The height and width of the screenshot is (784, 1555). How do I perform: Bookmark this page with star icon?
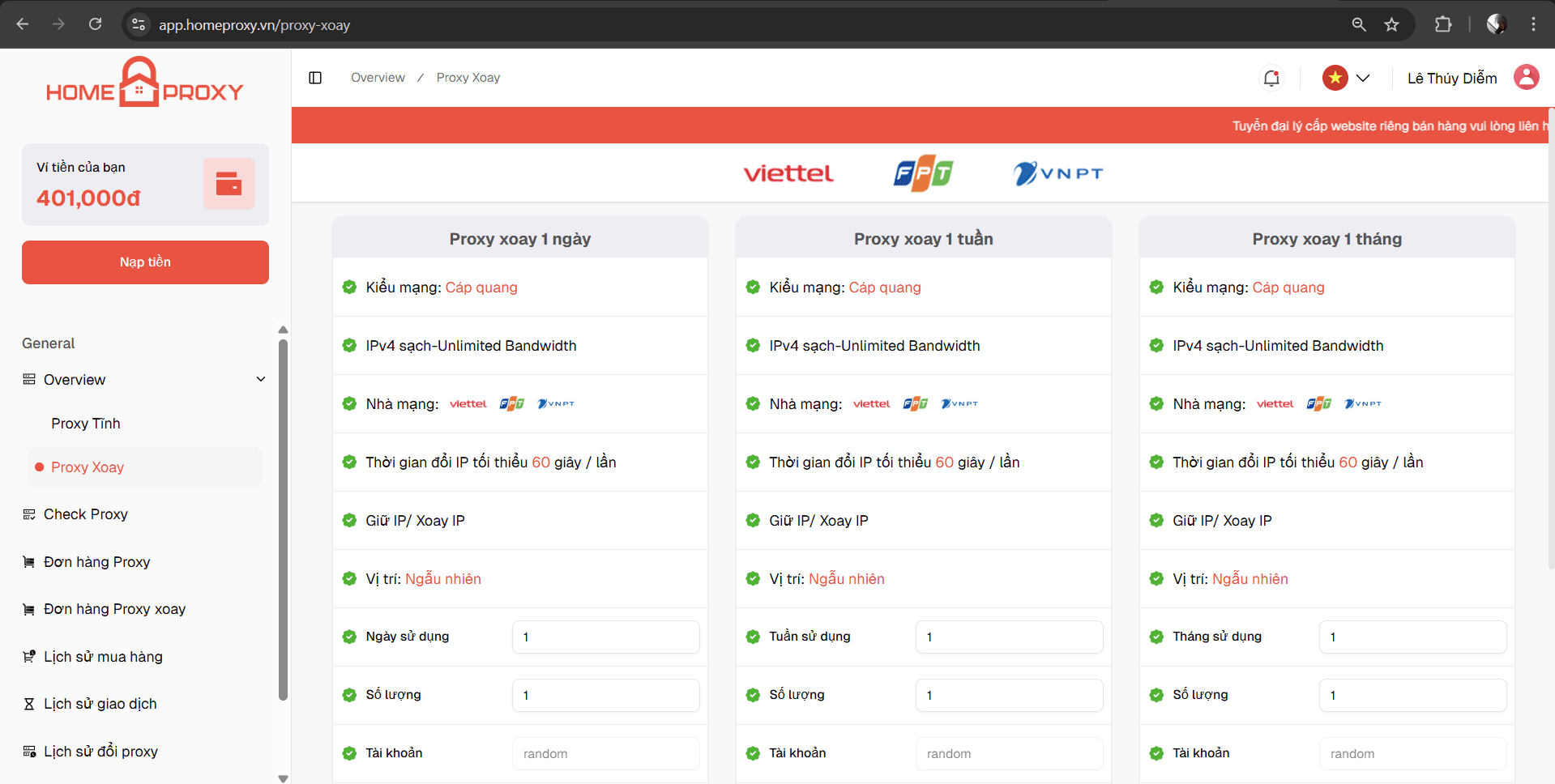(x=1391, y=24)
